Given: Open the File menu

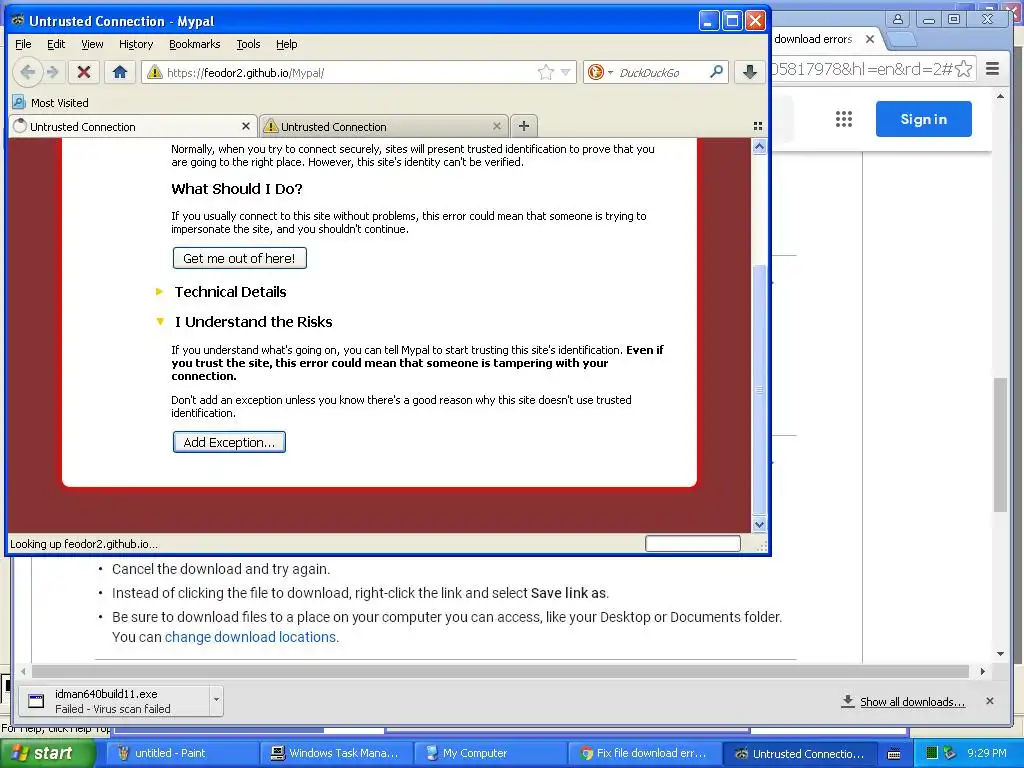Looking at the screenshot, I should coord(23,44).
